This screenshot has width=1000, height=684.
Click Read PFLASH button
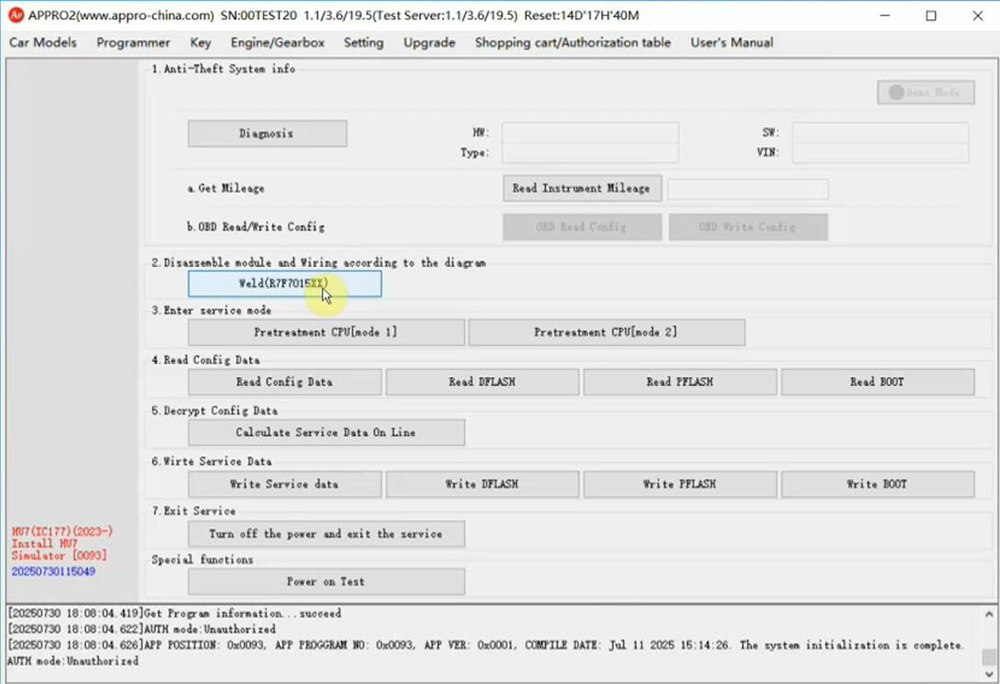coord(680,382)
